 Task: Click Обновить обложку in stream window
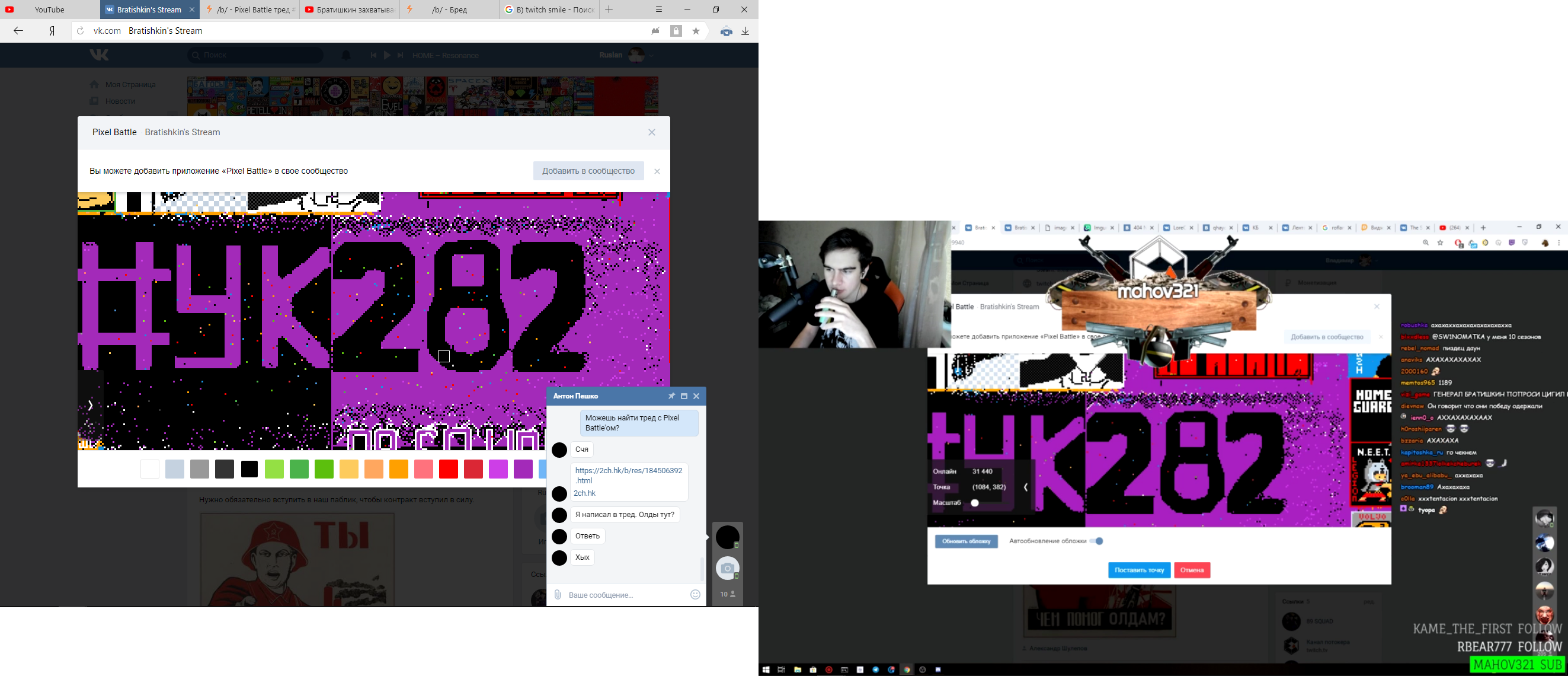point(967,541)
